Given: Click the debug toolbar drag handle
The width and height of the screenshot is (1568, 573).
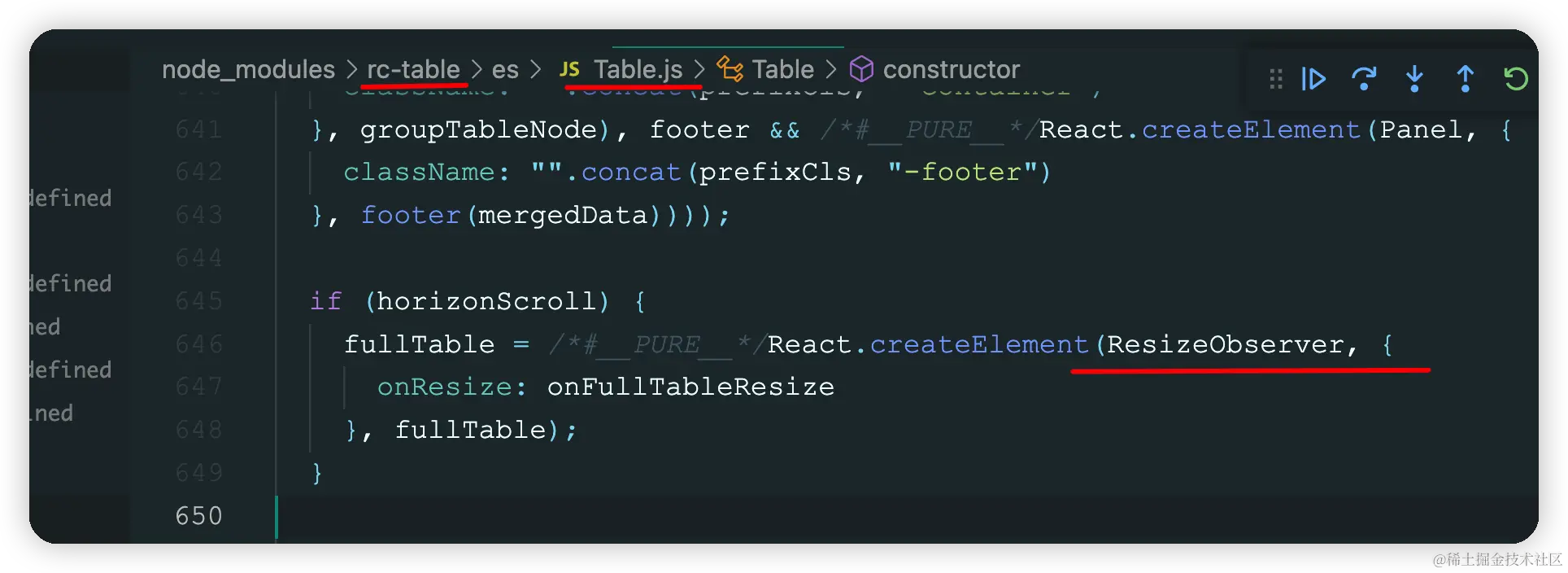Looking at the screenshot, I should 1275,79.
